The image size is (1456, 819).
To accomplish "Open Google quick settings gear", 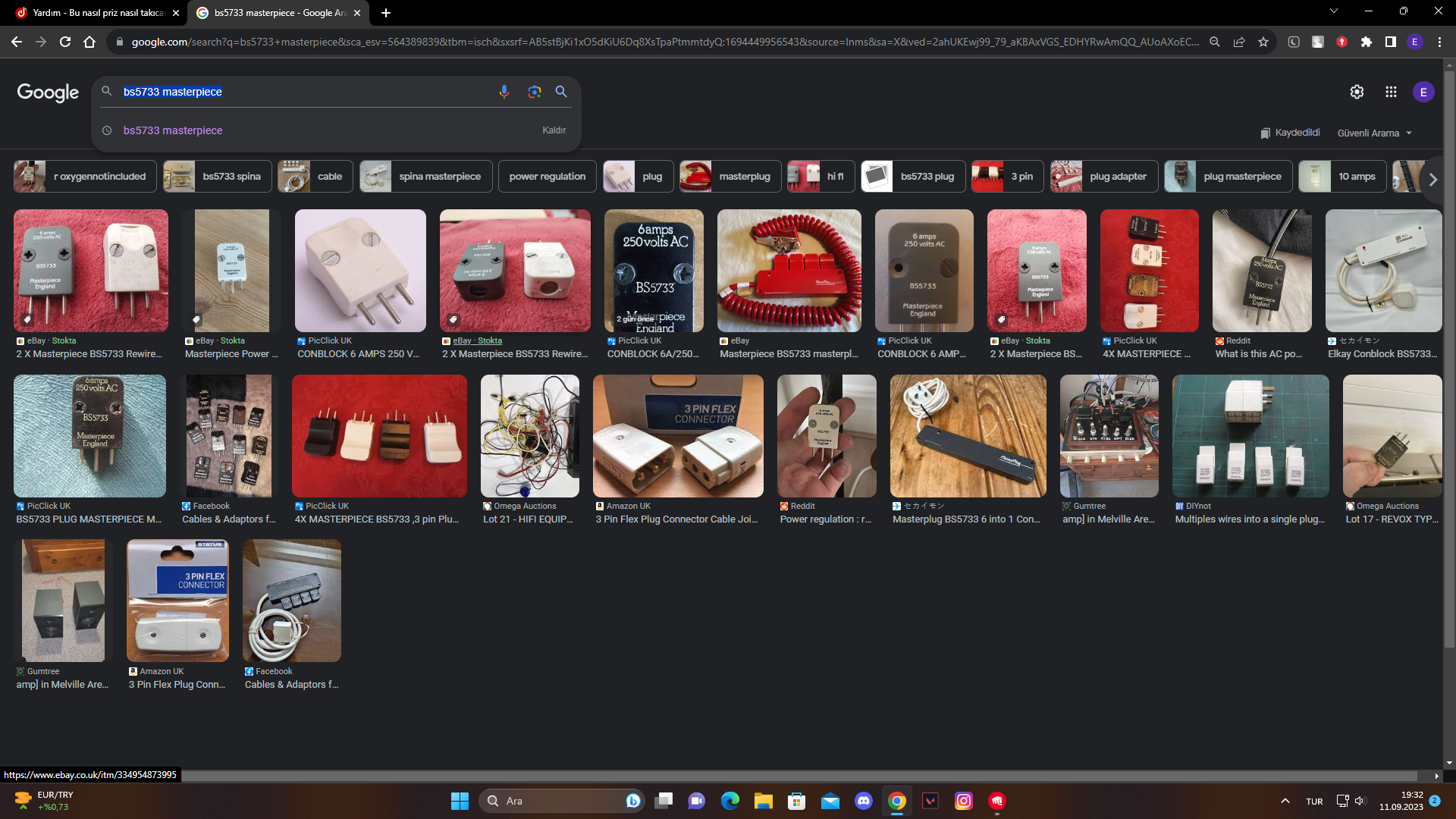I will tap(1357, 92).
